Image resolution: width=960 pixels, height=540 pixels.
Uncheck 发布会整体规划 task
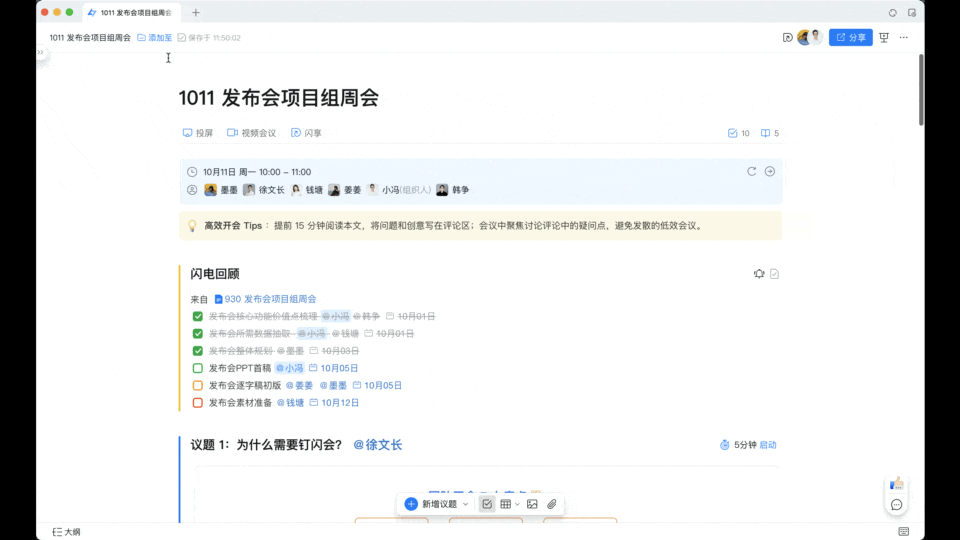[198, 351]
